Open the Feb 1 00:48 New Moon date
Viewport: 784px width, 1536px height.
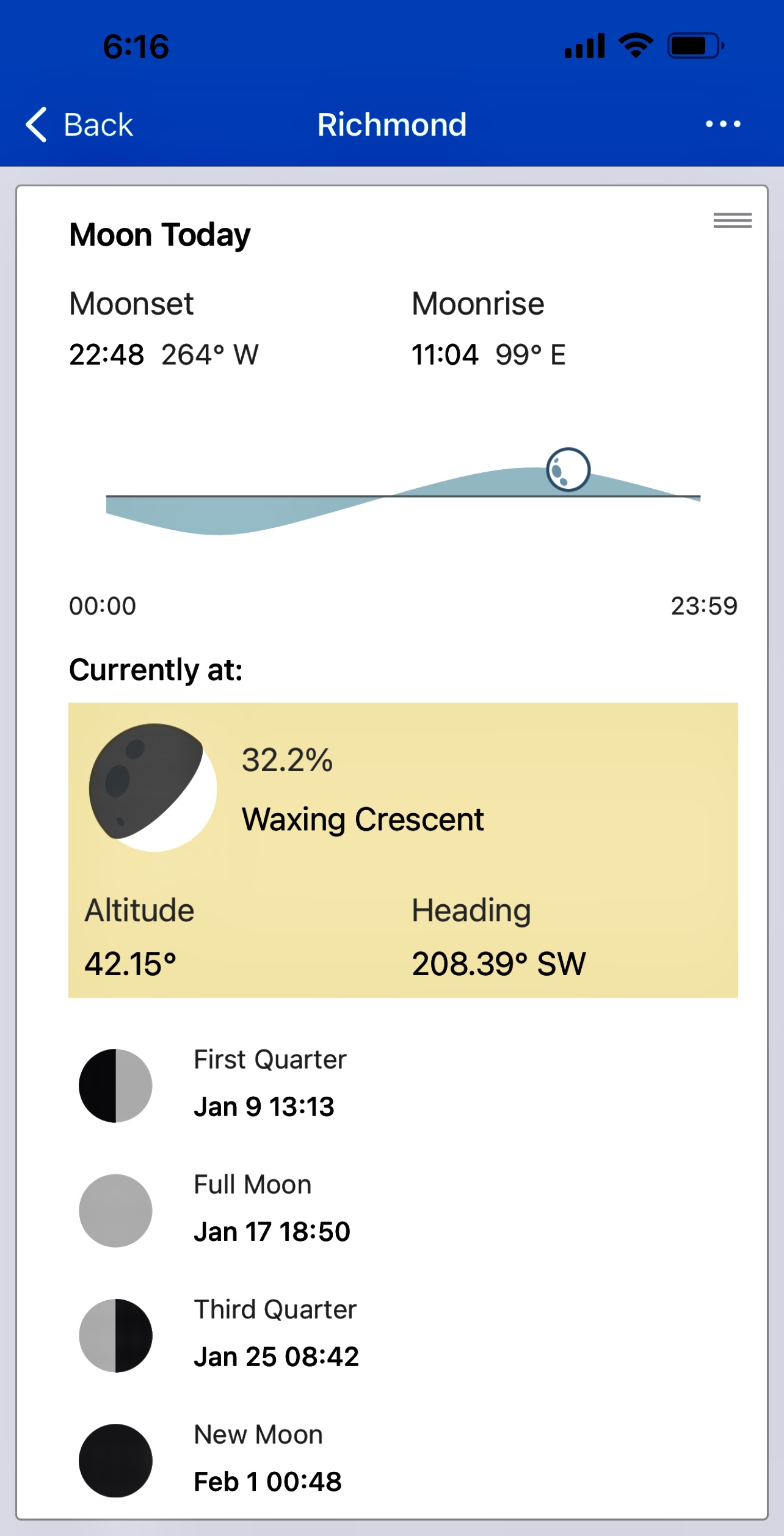point(267,1482)
